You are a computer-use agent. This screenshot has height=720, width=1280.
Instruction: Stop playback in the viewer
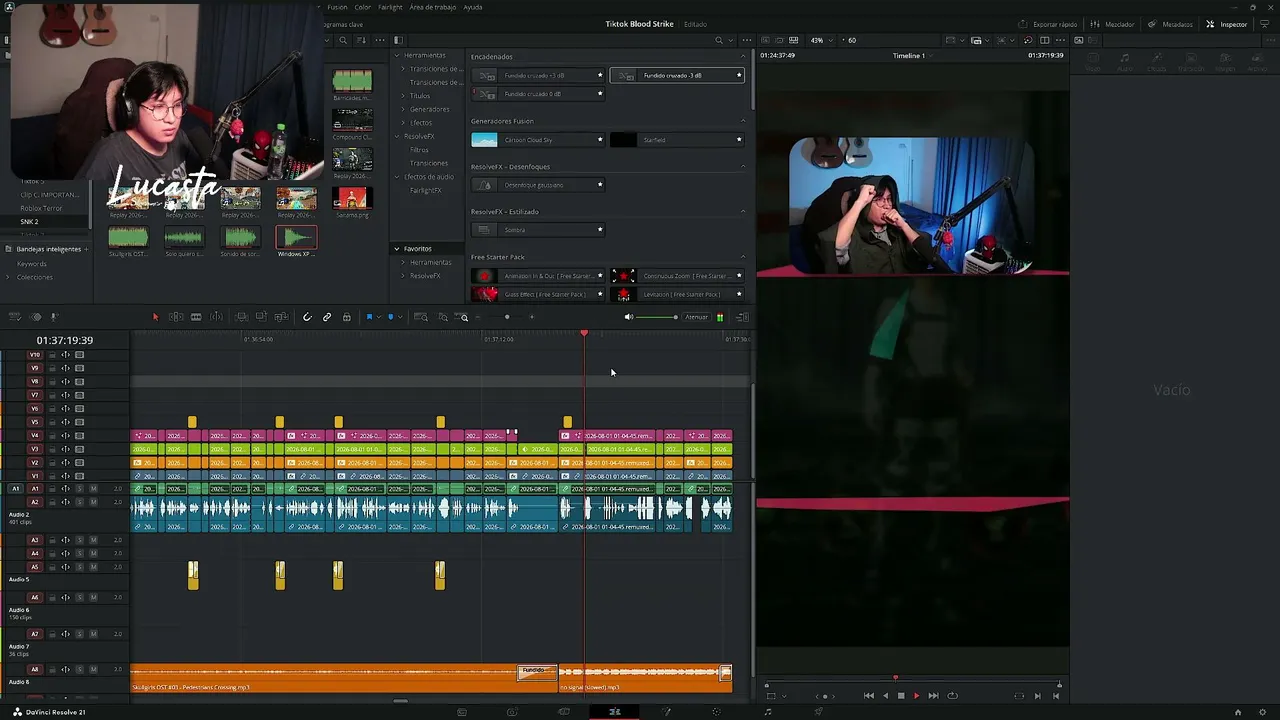(901, 696)
